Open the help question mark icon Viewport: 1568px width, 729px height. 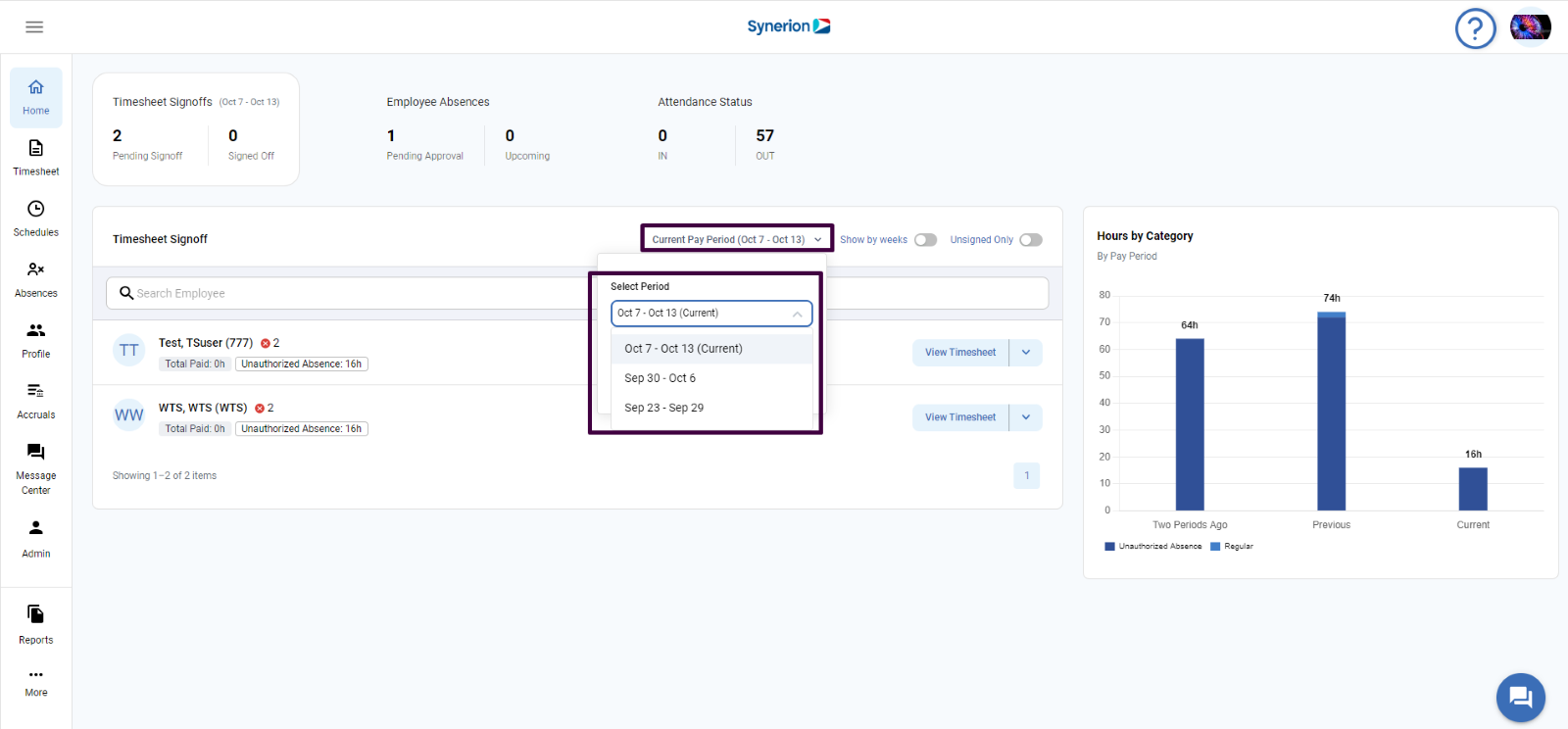click(x=1475, y=28)
